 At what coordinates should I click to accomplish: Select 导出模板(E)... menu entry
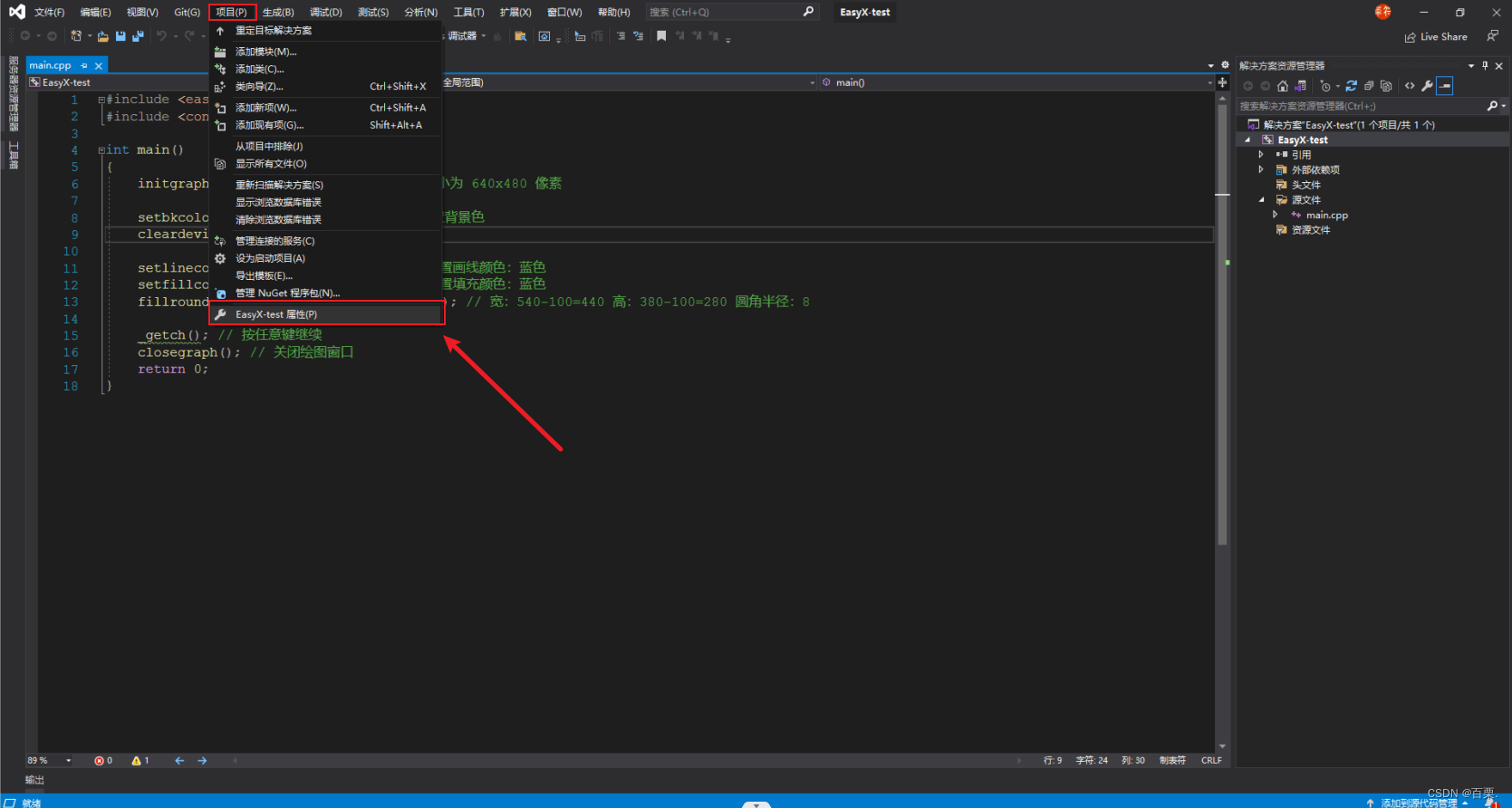point(326,275)
